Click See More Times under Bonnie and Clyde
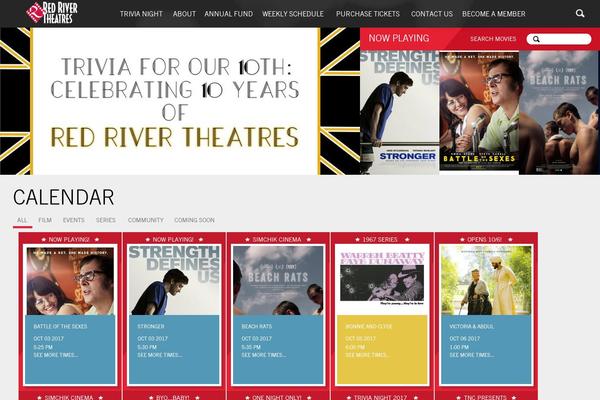Image resolution: width=600 pixels, height=400 pixels. point(367,355)
